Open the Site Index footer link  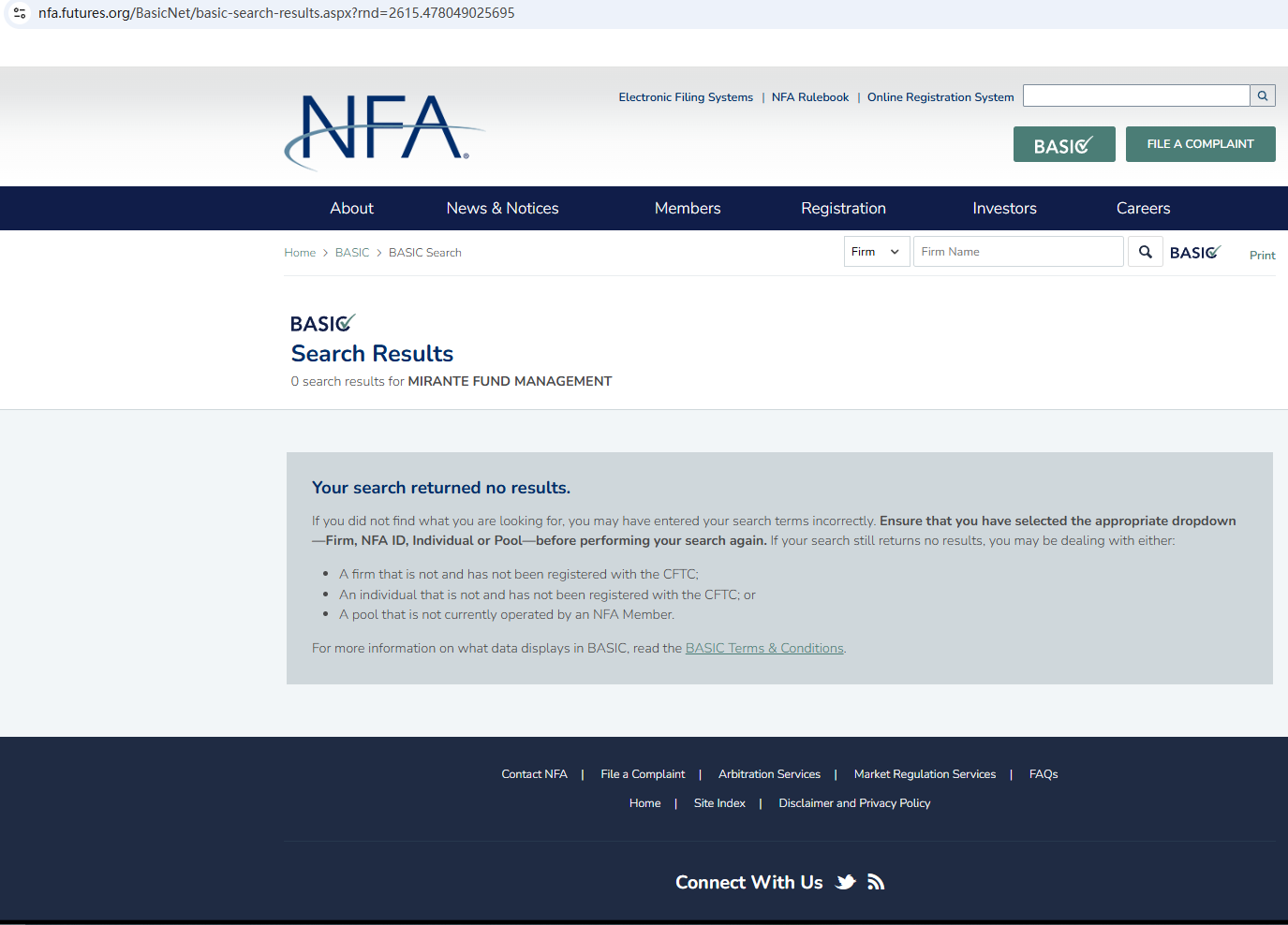click(x=719, y=803)
